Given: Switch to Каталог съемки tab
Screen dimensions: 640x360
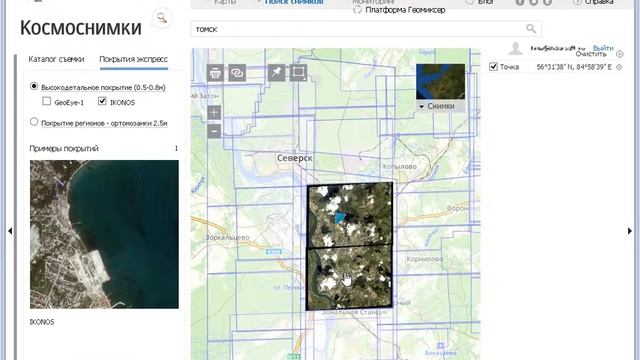Looking at the screenshot, I should [56, 59].
